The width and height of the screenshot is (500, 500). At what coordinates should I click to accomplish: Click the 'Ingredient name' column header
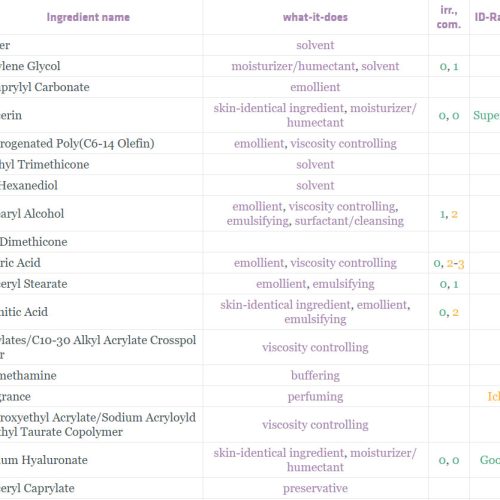coord(88,17)
